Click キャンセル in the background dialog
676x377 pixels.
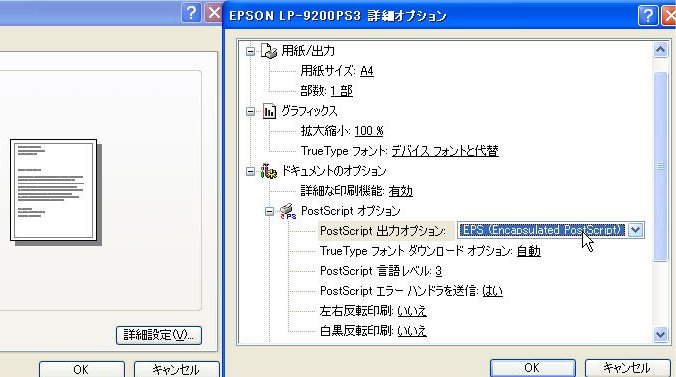pyautogui.click(x=176, y=369)
